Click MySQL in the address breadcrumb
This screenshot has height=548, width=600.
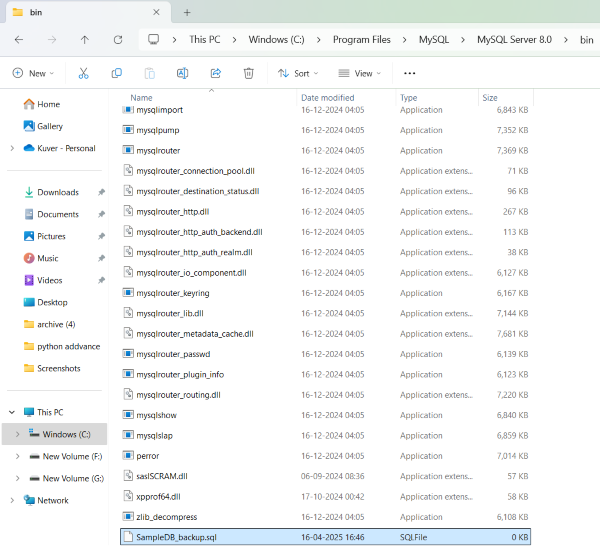[x=433, y=40]
